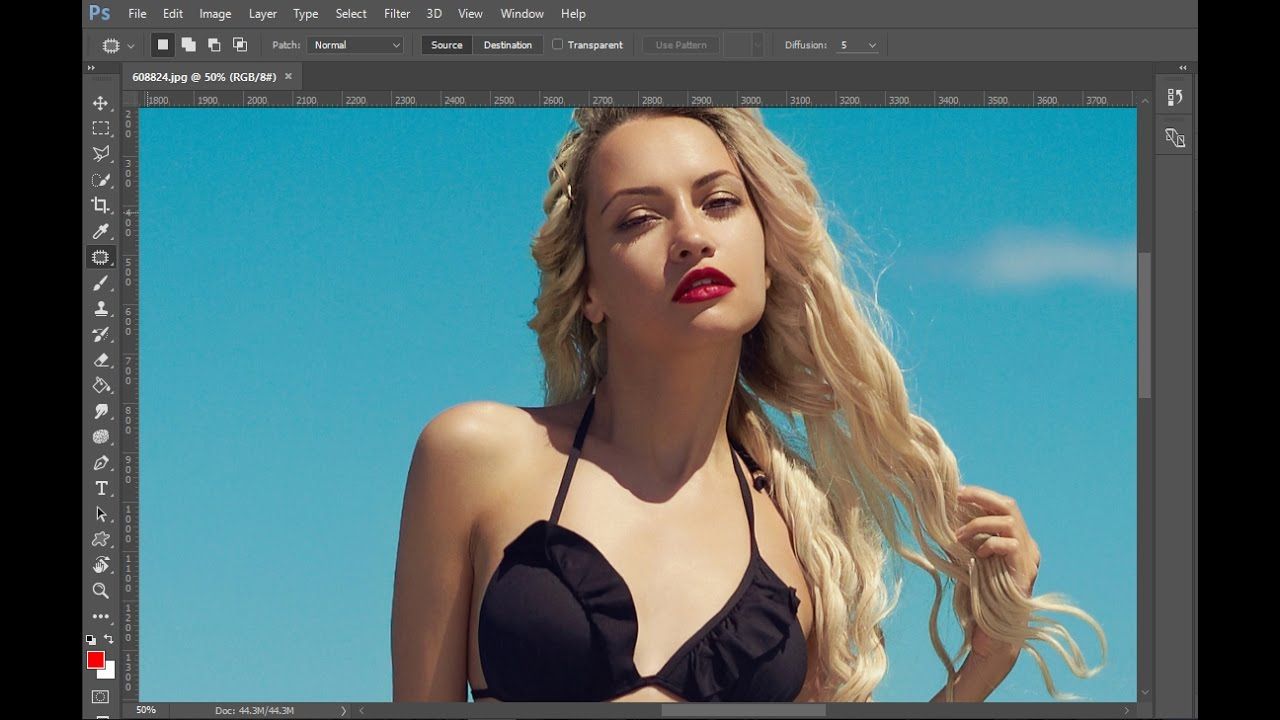Select the Horizontal Type tool
Image resolution: width=1280 pixels, height=720 pixels.
click(x=101, y=488)
